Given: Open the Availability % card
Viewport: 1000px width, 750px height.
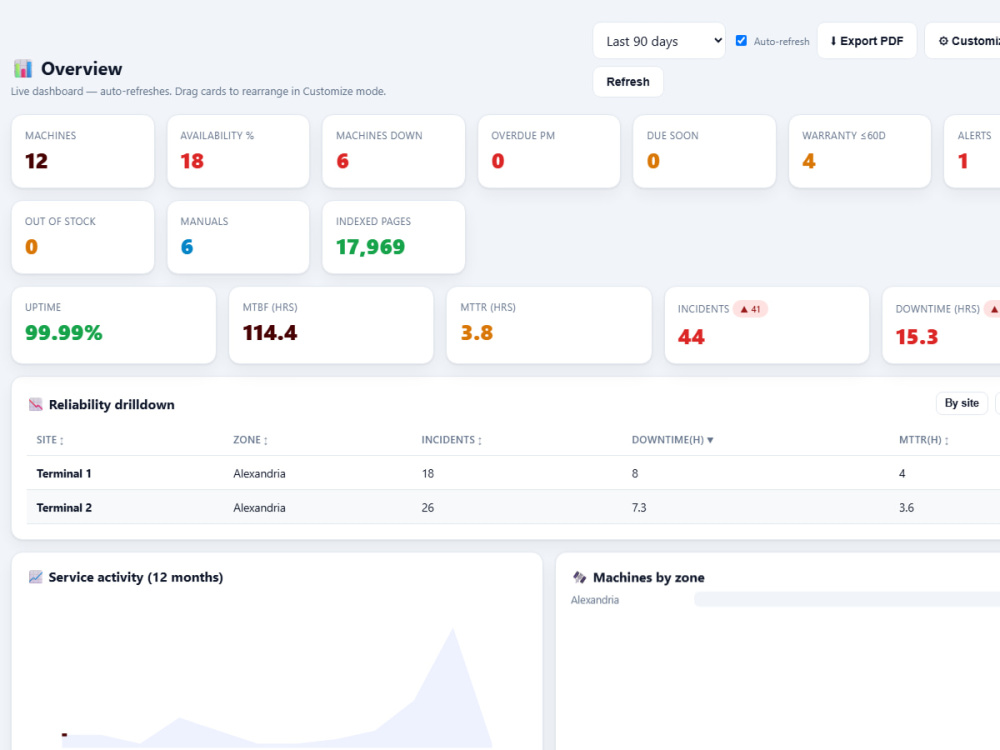Looking at the screenshot, I should 238,151.
